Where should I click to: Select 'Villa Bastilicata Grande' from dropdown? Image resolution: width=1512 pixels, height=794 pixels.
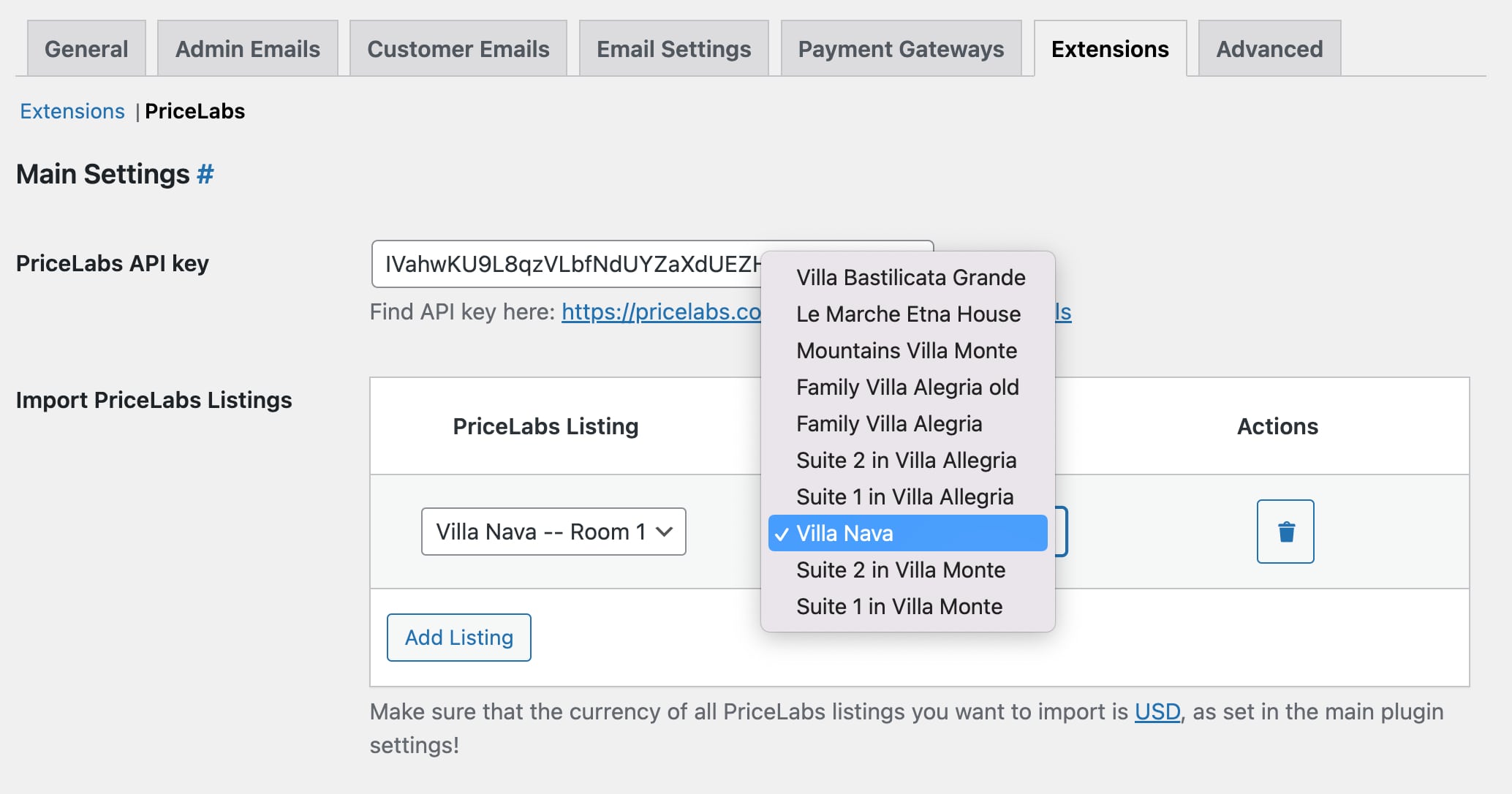click(x=907, y=278)
